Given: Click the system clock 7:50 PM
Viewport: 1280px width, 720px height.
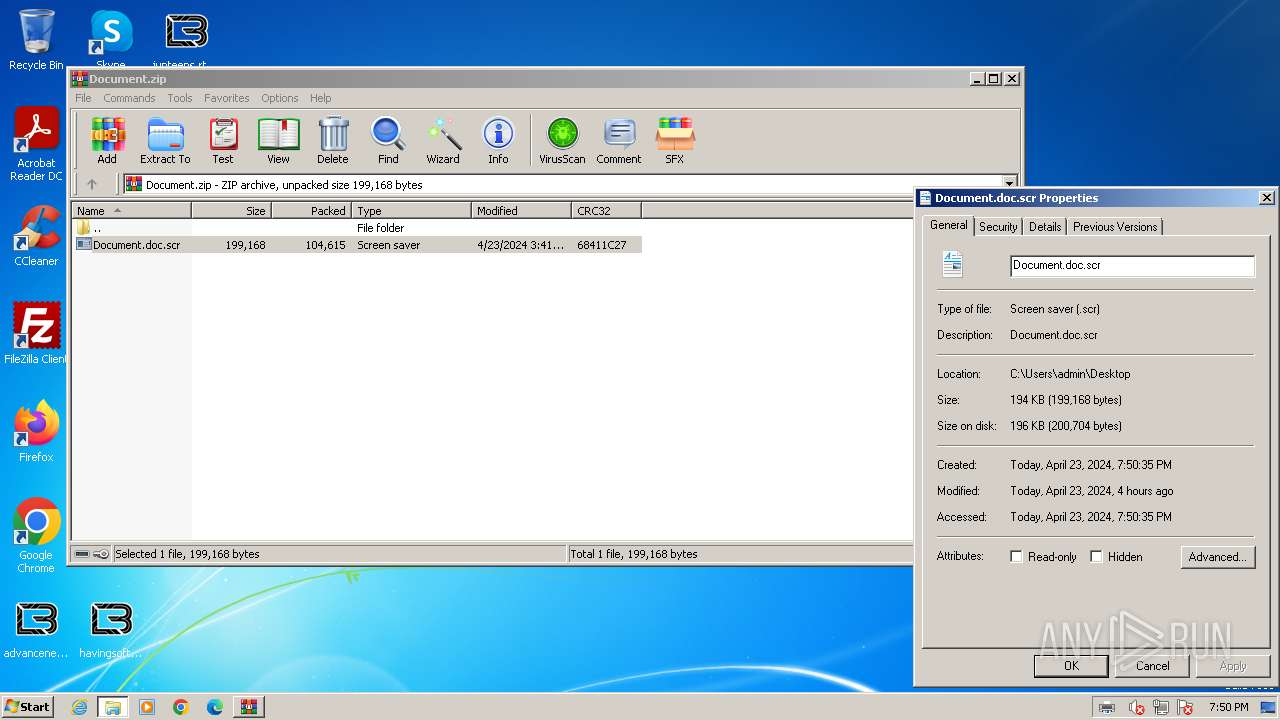Looking at the screenshot, I should tap(1228, 707).
